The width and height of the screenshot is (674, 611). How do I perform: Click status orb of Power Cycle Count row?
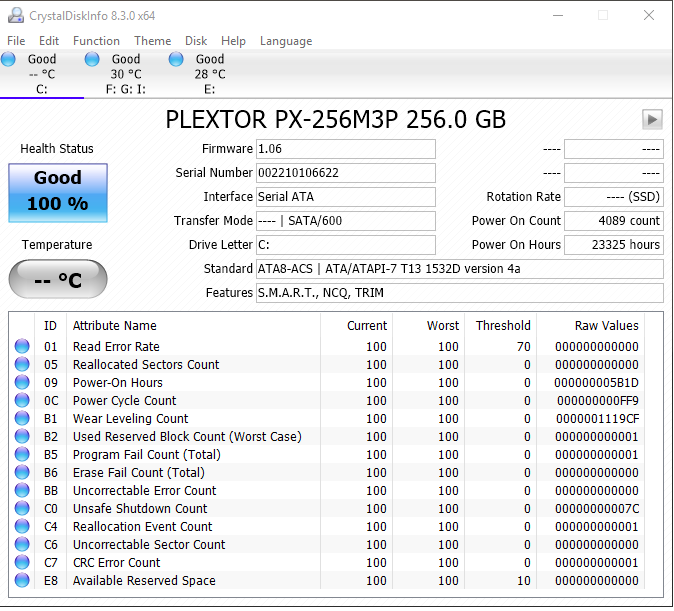coord(22,400)
